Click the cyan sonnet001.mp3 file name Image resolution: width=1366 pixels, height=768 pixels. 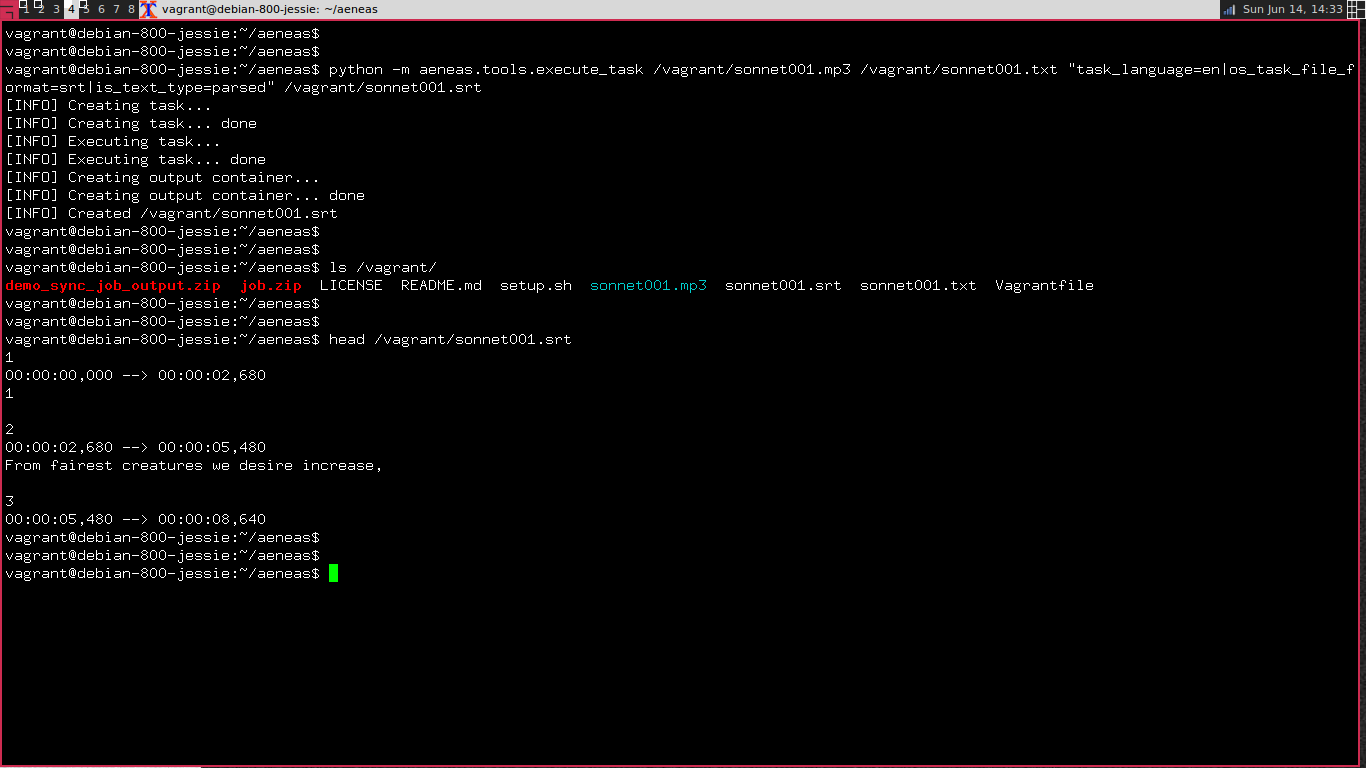coord(648,285)
